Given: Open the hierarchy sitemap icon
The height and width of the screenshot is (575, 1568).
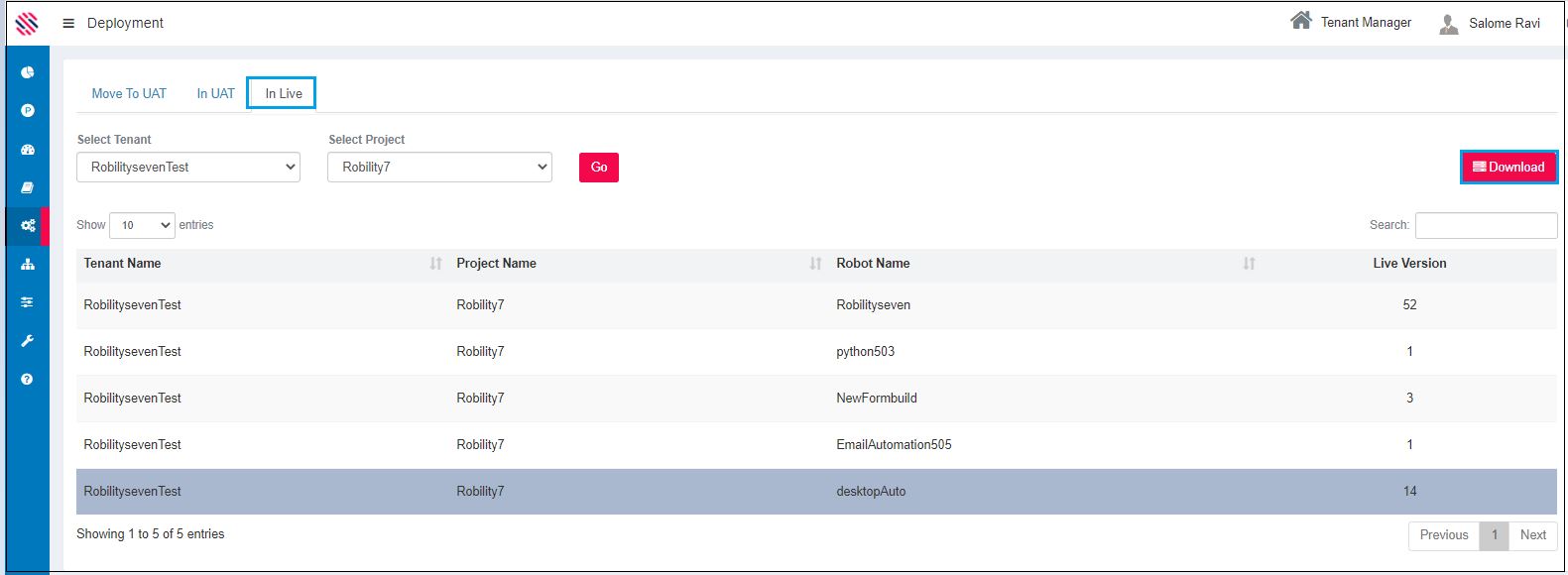Looking at the screenshot, I should [28, 264].
